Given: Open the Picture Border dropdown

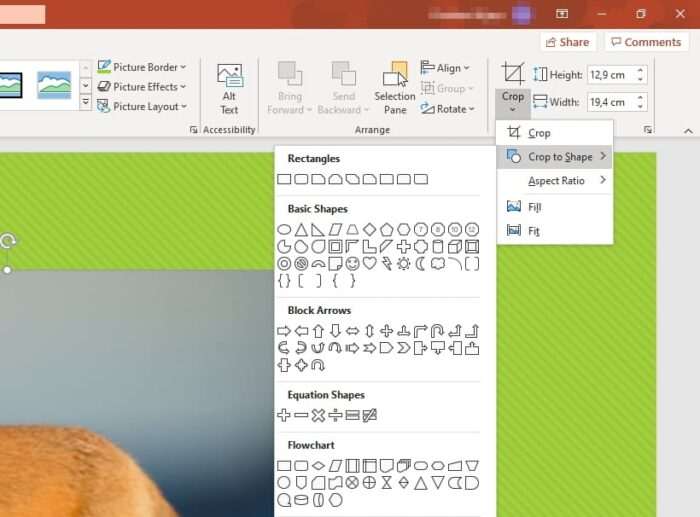Looking at the screenshot, I should 142,67.
